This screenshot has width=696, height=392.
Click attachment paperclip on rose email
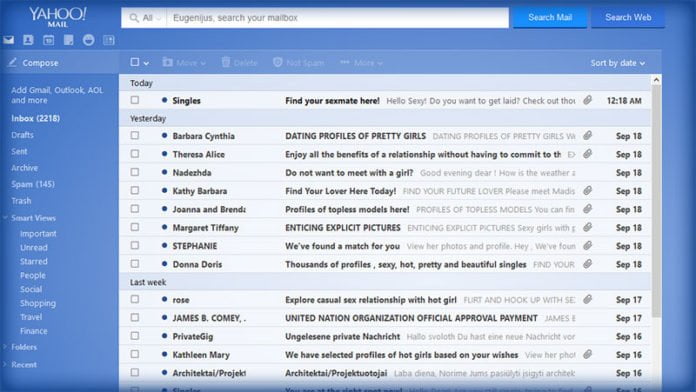point(587,299)
